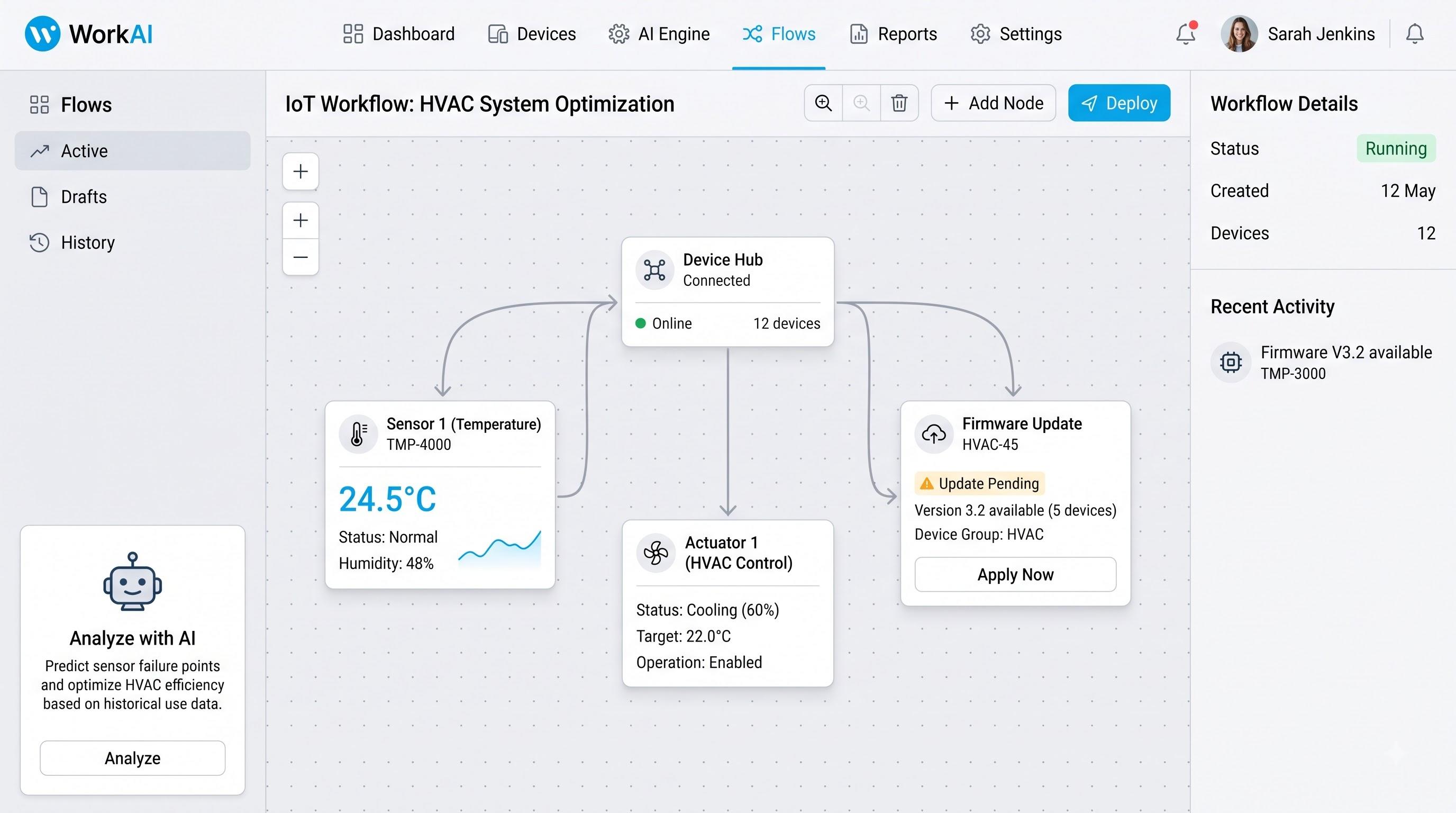Zoom out with canvas minus stepper
This screenshot has height=813, width=1456.
(x=301, y=257)
